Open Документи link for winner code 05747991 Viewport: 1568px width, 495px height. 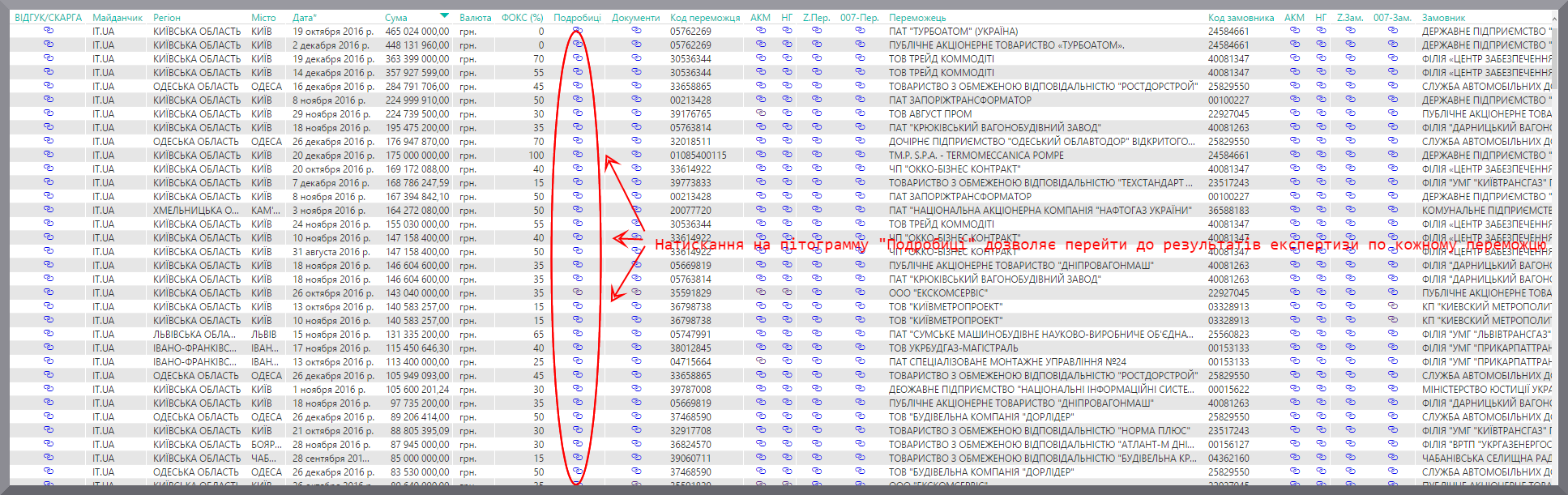[636, 334]
